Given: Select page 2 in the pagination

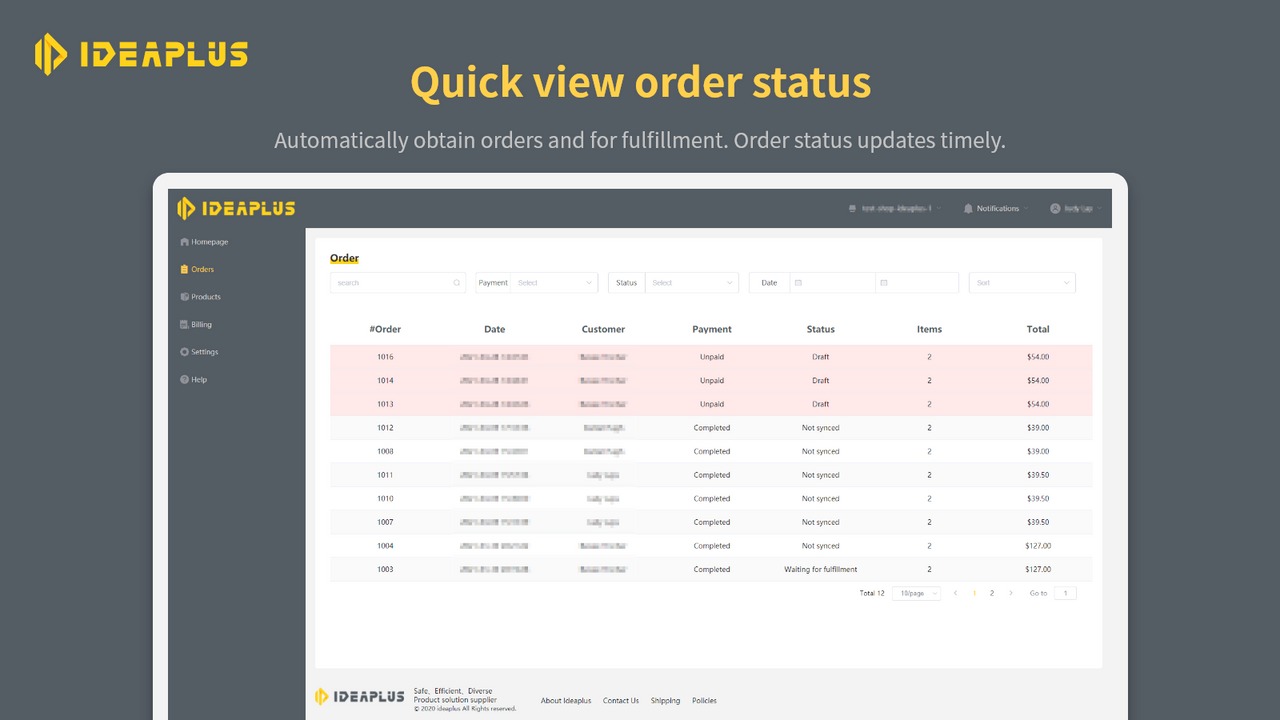Looking at the screenshot, I should pos(991,592).
